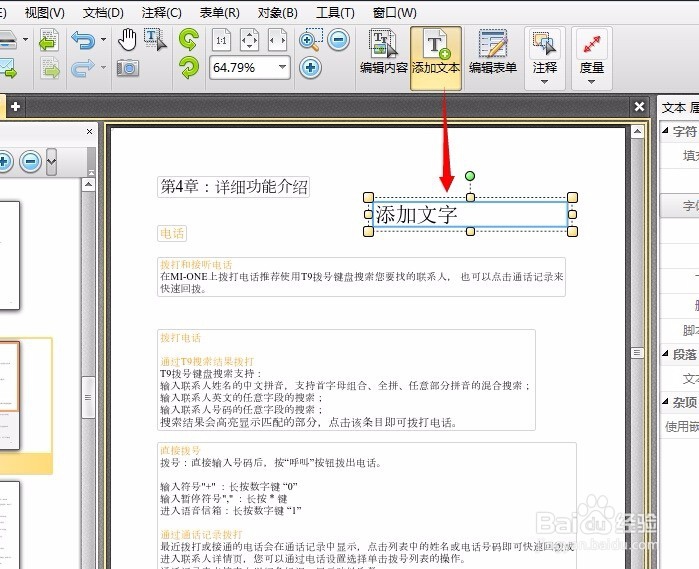Collapse the 杂项 properties section
This screenshot has height=569, width=699.
(666, 401)
